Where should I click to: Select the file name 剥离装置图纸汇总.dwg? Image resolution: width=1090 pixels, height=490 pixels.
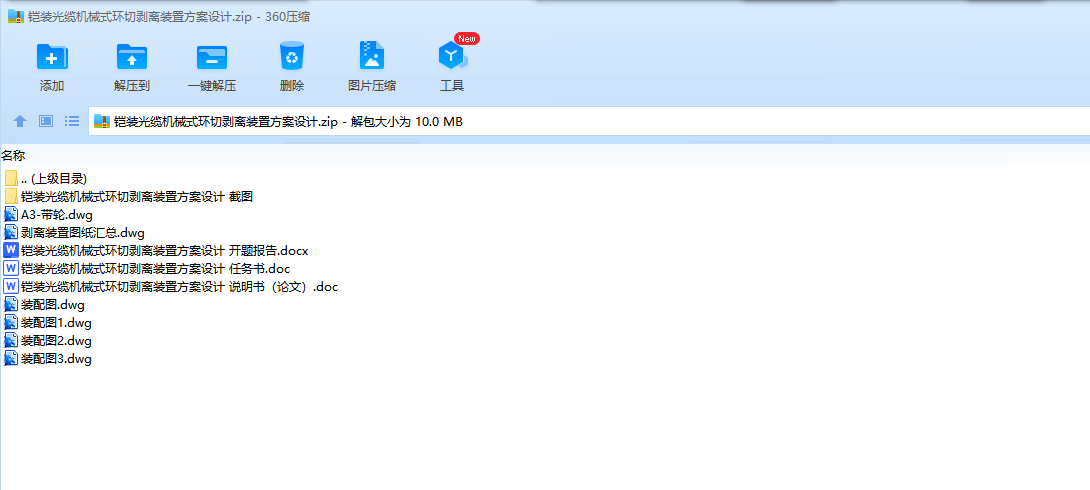pyautogui.click(x=83, y=233)
